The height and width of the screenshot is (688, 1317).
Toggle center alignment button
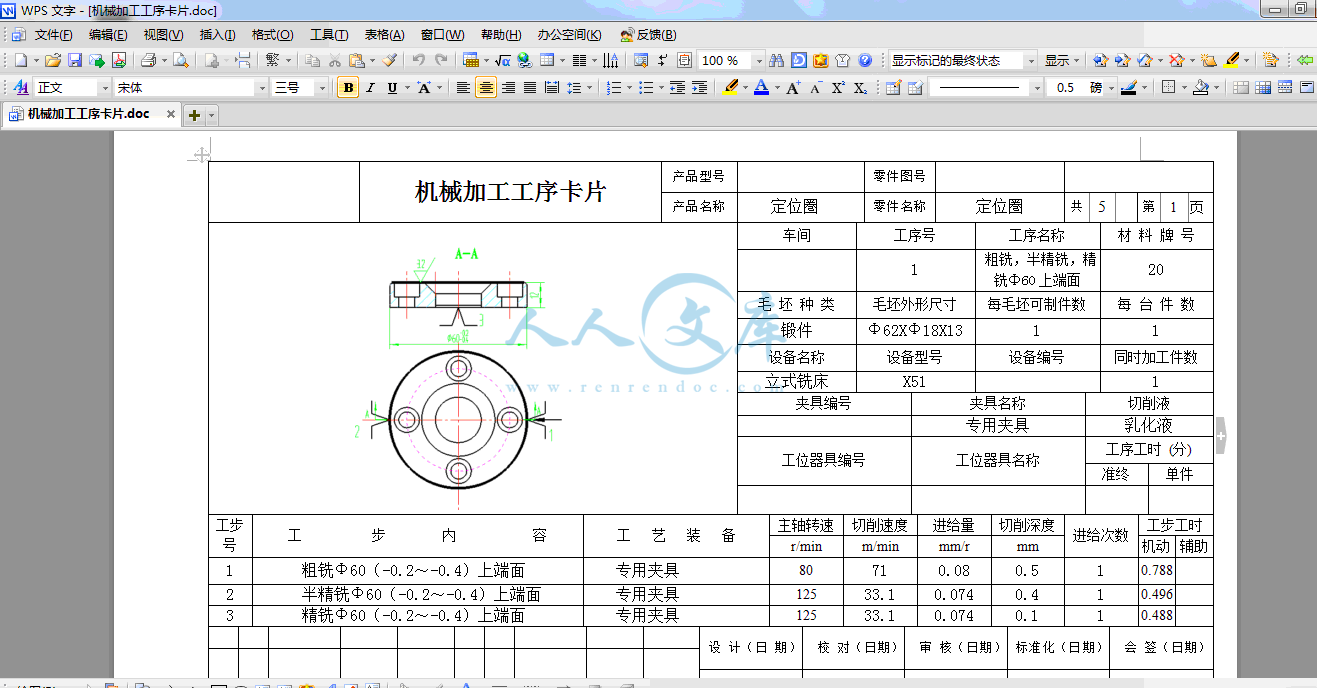[x=485, y=88]
